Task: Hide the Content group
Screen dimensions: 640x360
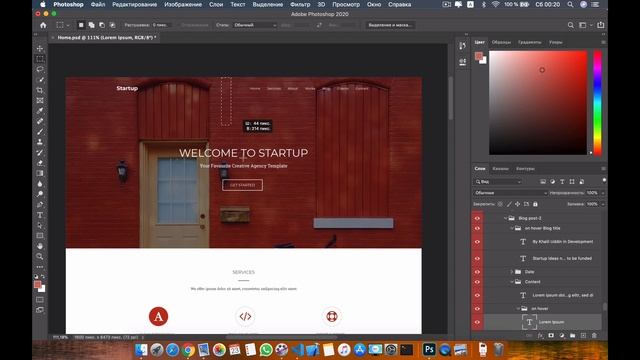Action: pos(477,282)
